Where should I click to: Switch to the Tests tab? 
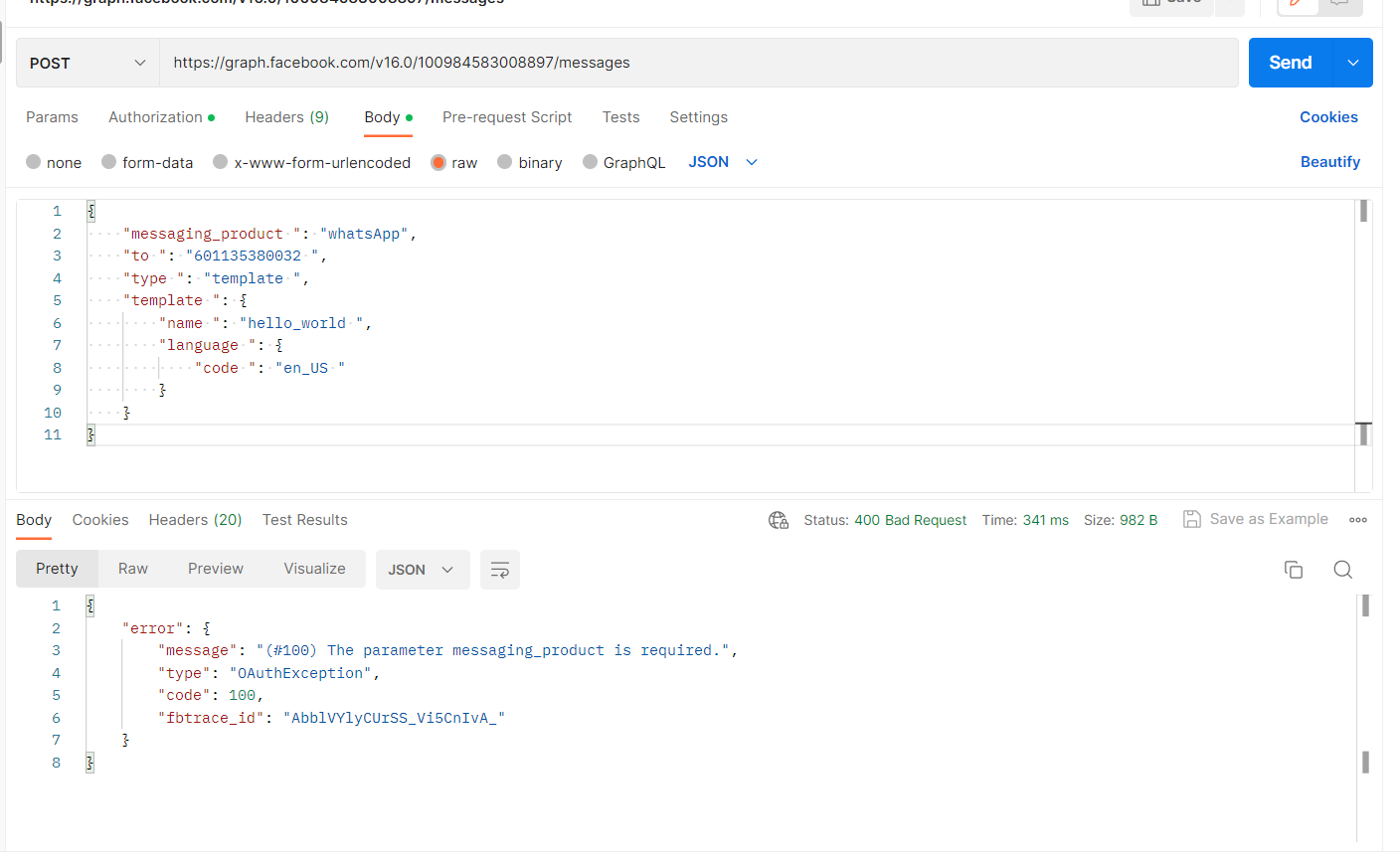tap(620, 117)
